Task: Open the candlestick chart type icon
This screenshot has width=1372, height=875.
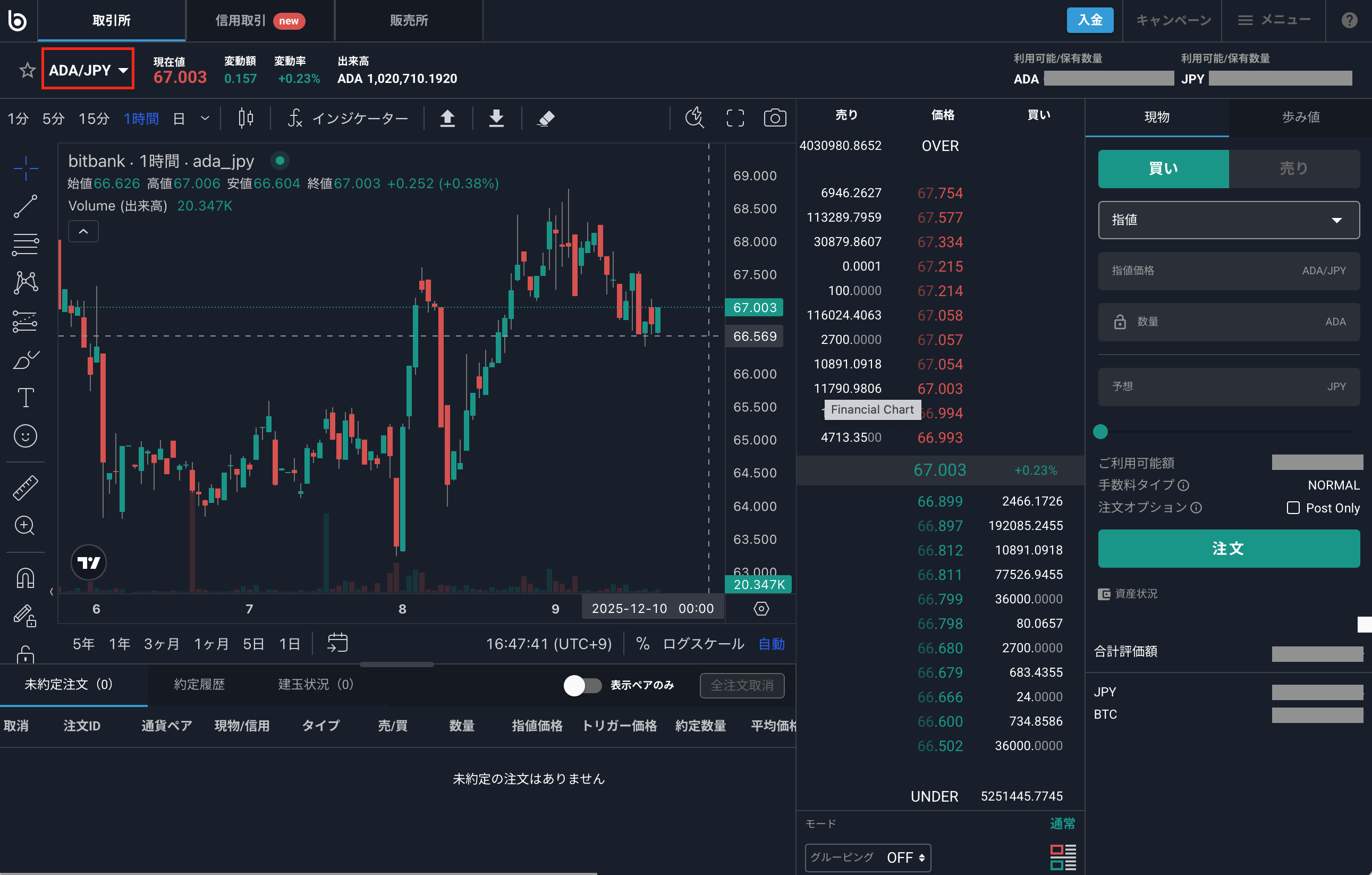Action: (245, 118)
